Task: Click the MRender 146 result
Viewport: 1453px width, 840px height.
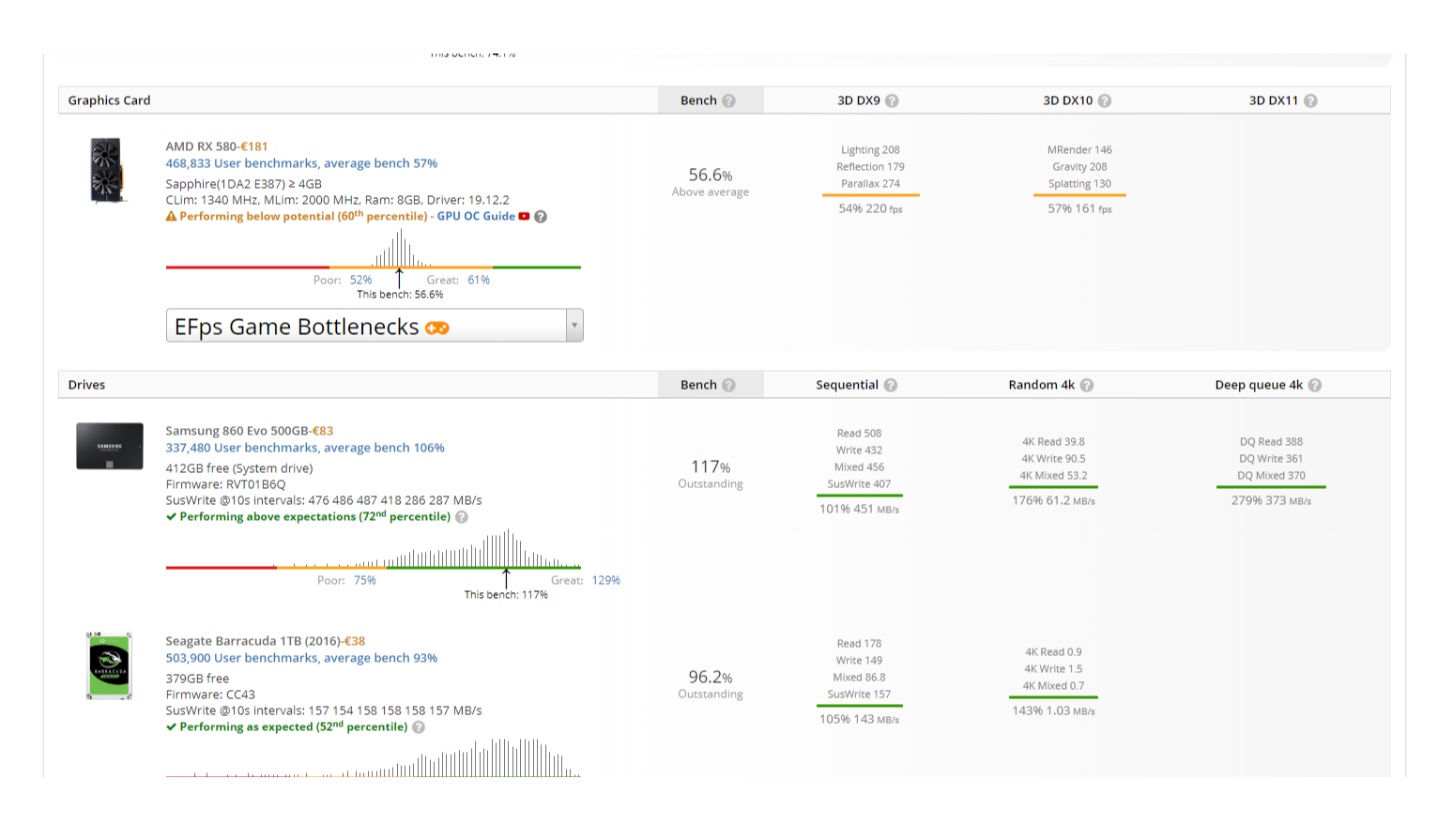Action: pyautogui.click(x=1079, y=150)
